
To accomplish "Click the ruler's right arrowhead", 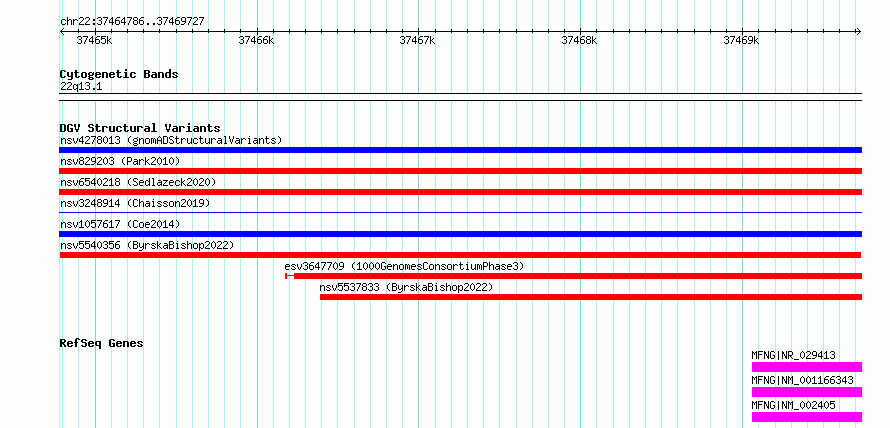I will pyautogui.click(x=859, y=31).
